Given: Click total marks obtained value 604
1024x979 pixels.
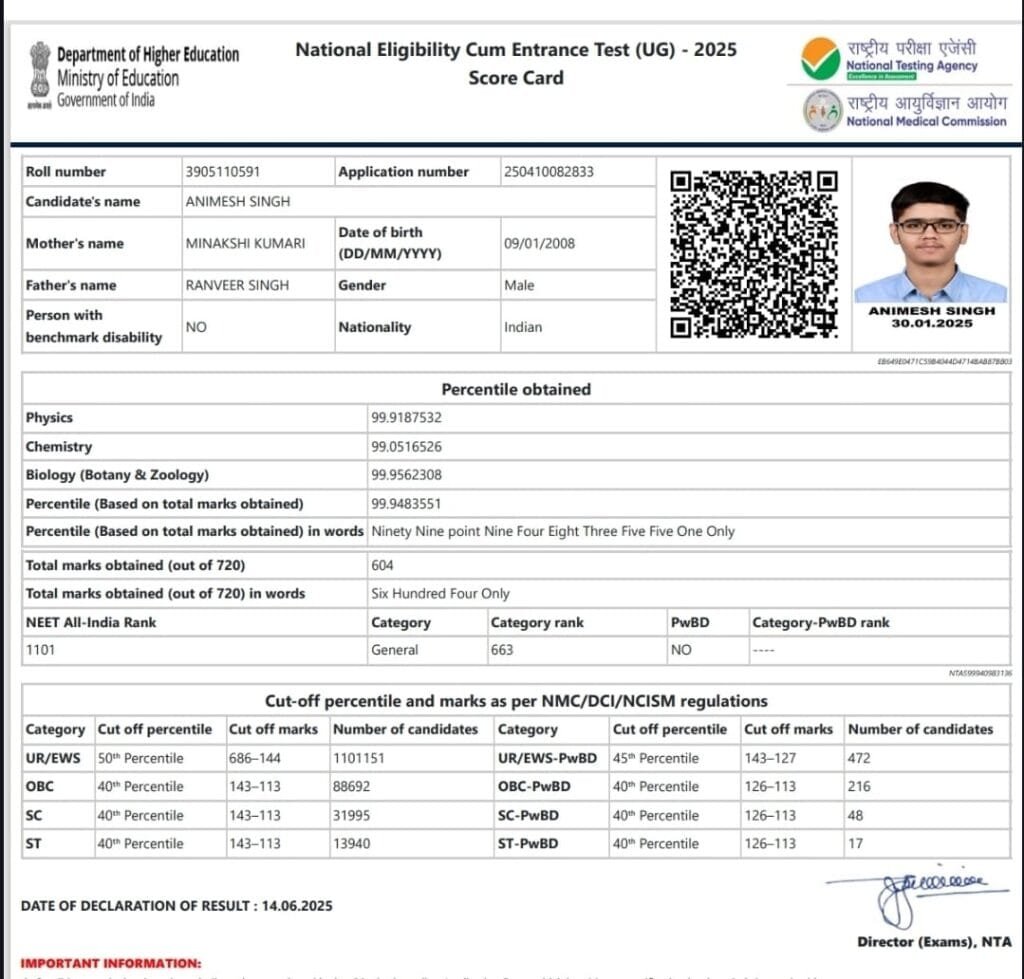Looking at the screenshot, I should tap(382, 566).
